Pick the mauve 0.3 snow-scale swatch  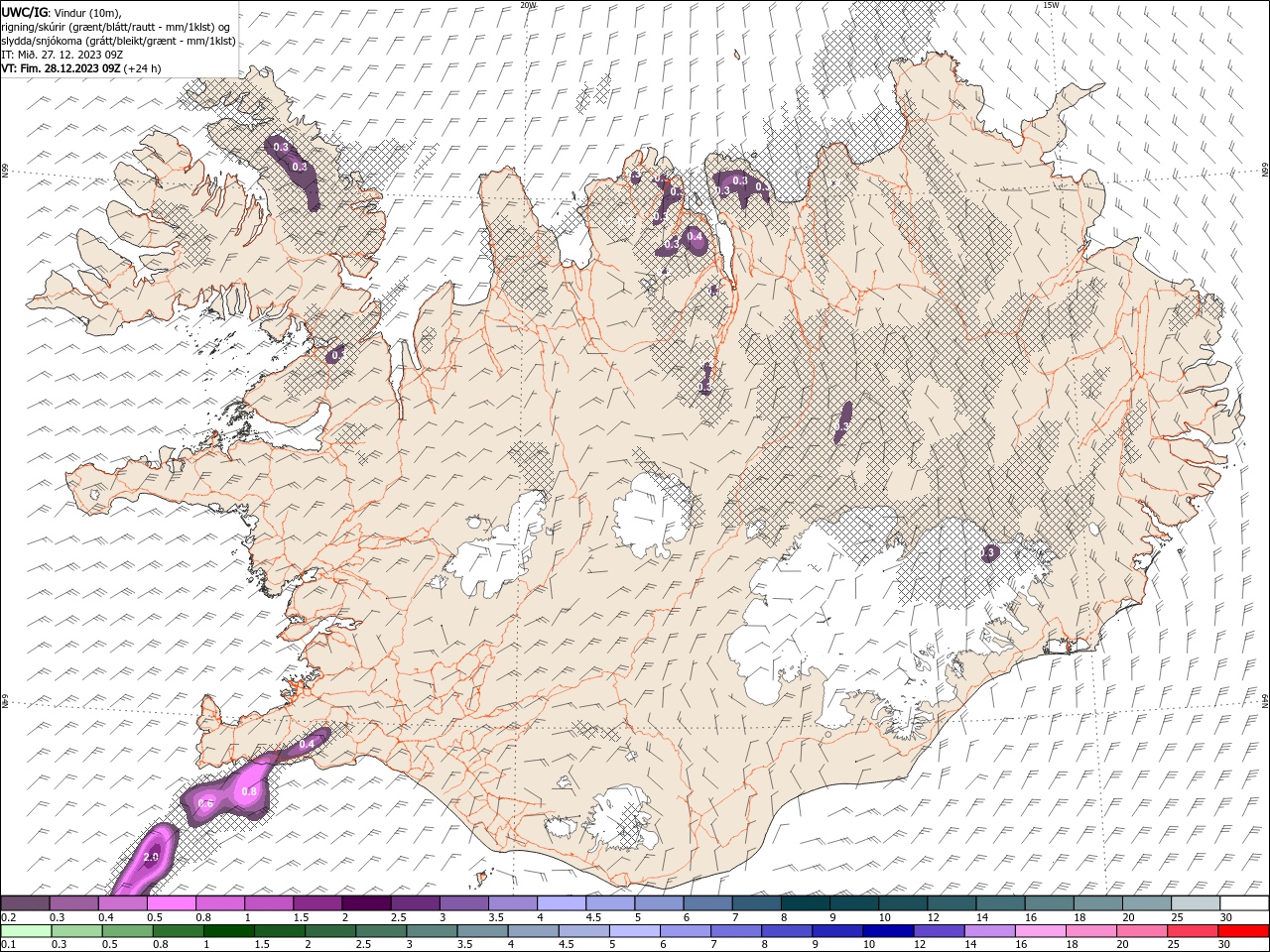[73, 903]
